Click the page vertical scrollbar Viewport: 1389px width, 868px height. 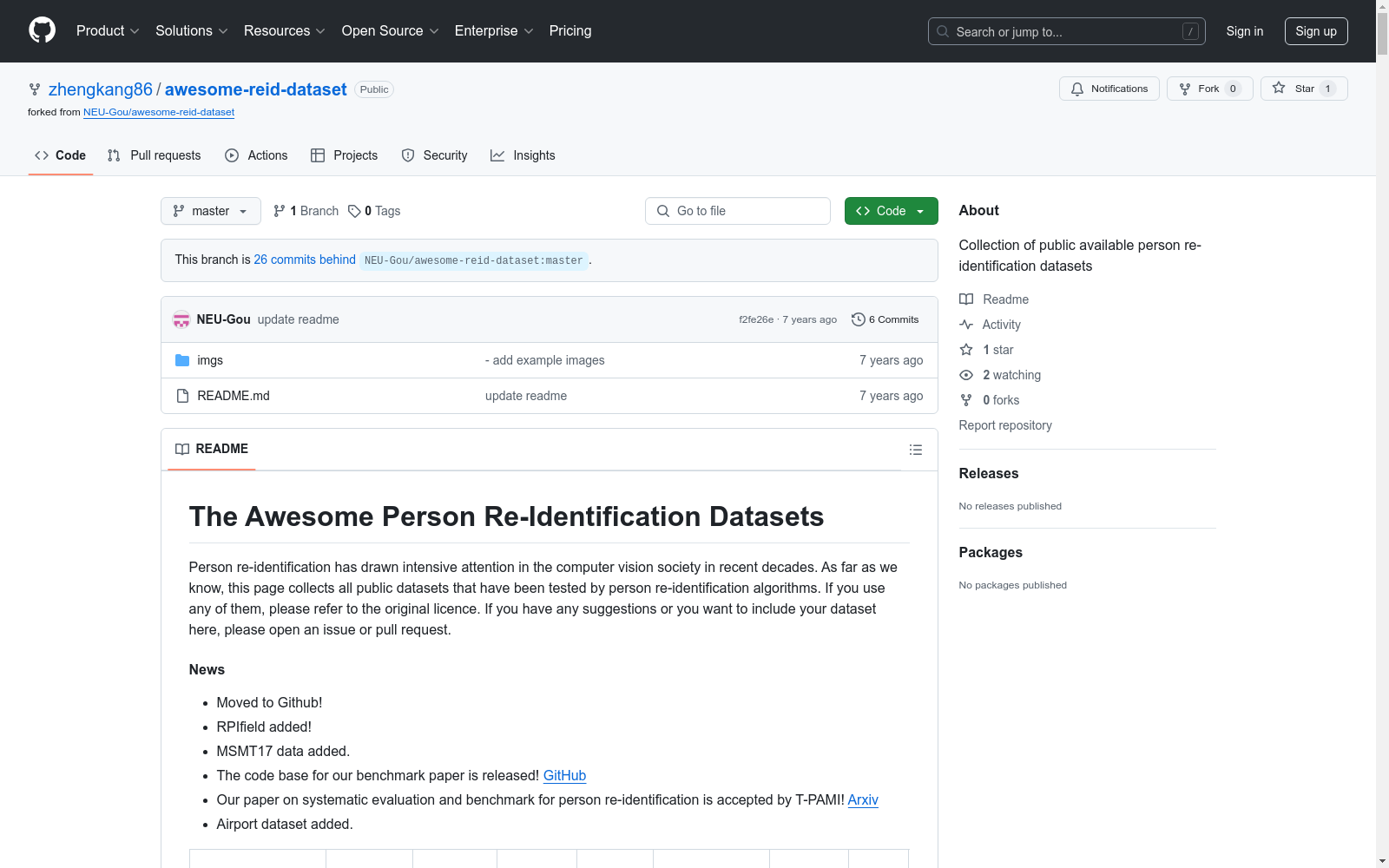tap(1382, 434)
